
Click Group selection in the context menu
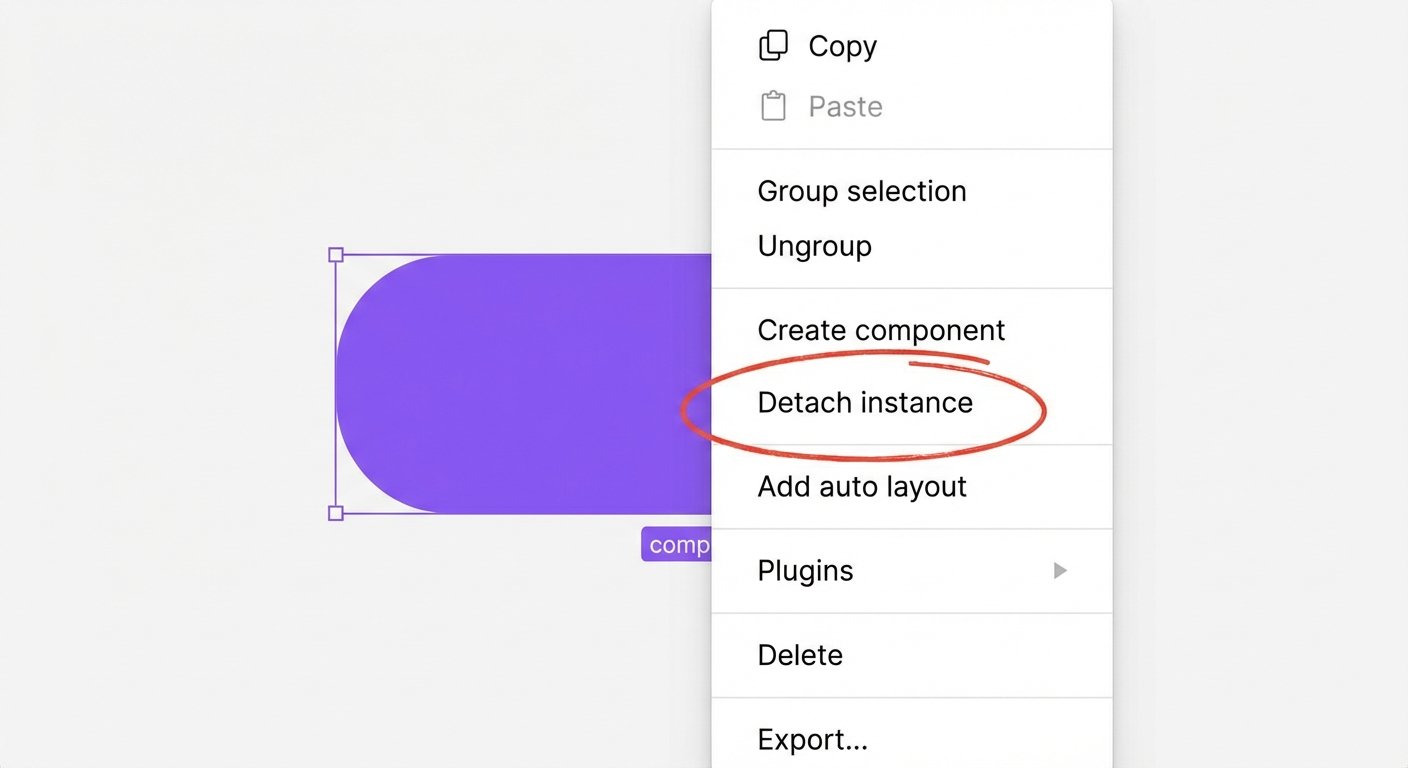(x=862, y=191)
